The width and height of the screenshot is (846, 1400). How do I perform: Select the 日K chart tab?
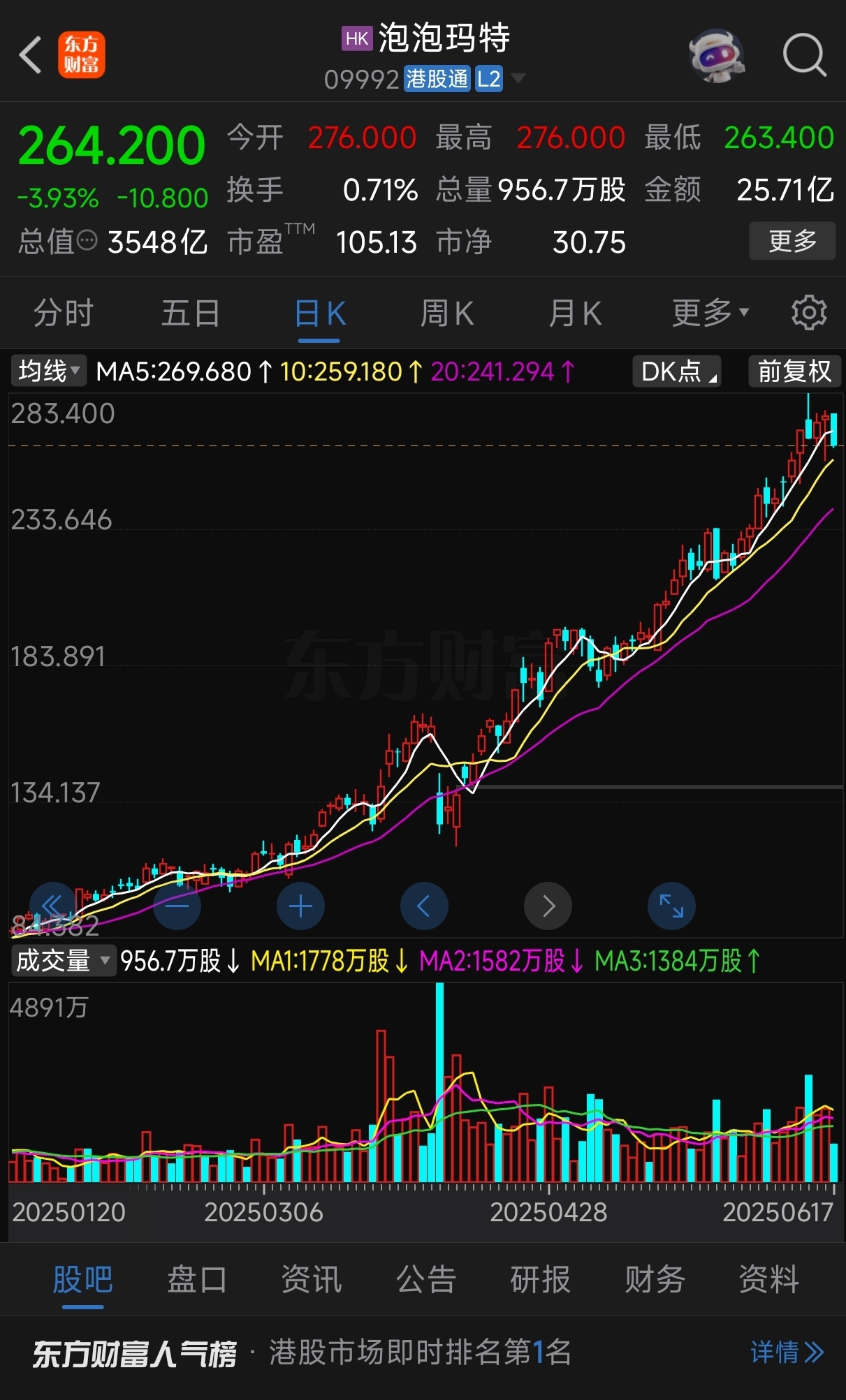pyautogui.click(x=320, y=313)
